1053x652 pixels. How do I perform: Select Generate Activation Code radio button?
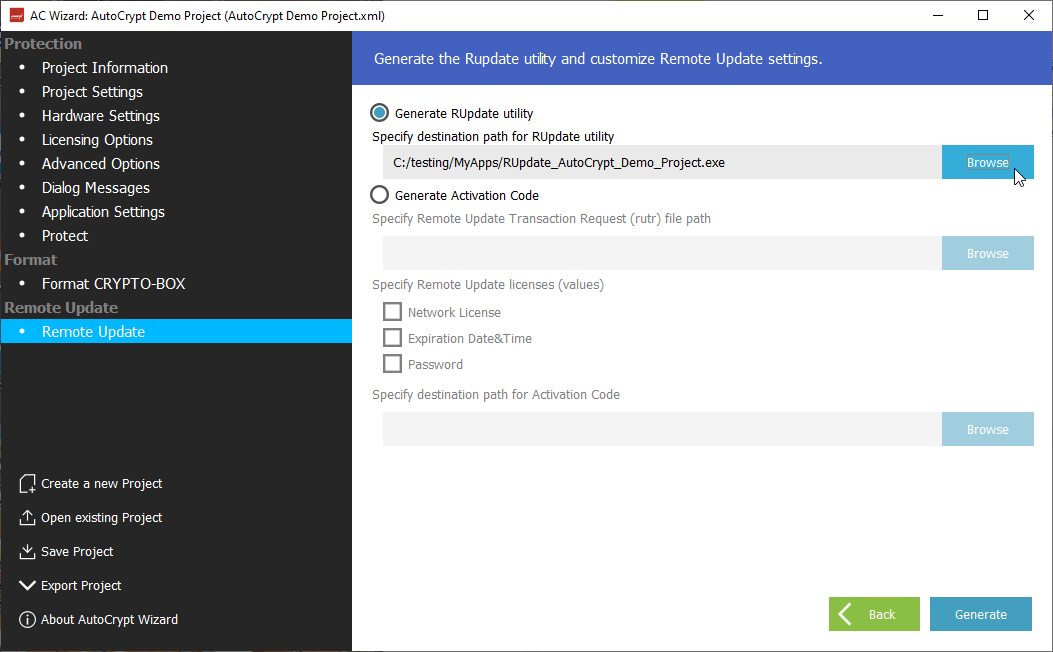pyautogui.click(x=380, y=195)
